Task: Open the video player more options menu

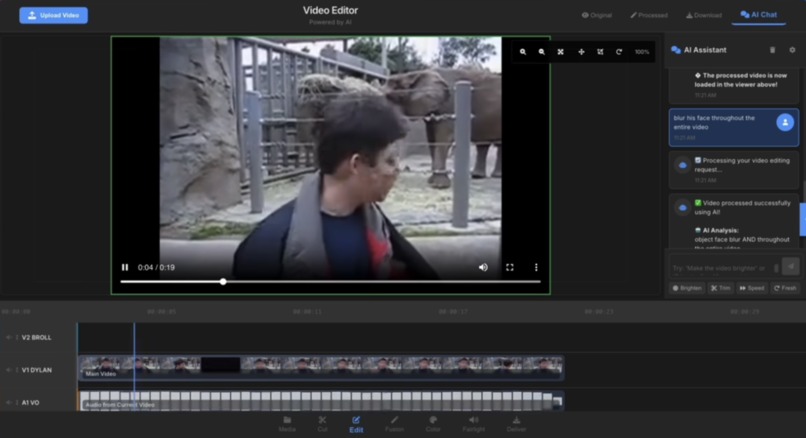Action: [x=536, y=267]
